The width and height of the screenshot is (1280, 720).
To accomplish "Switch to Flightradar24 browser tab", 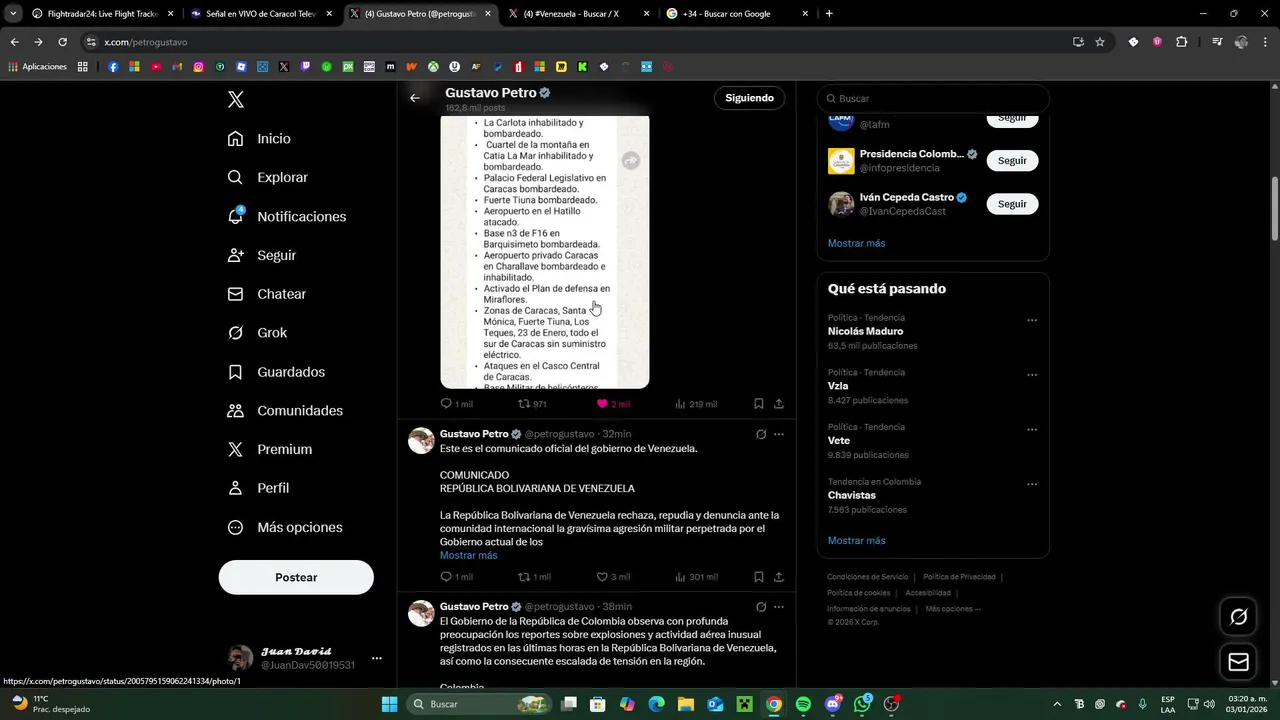I will tap(100, 14).
